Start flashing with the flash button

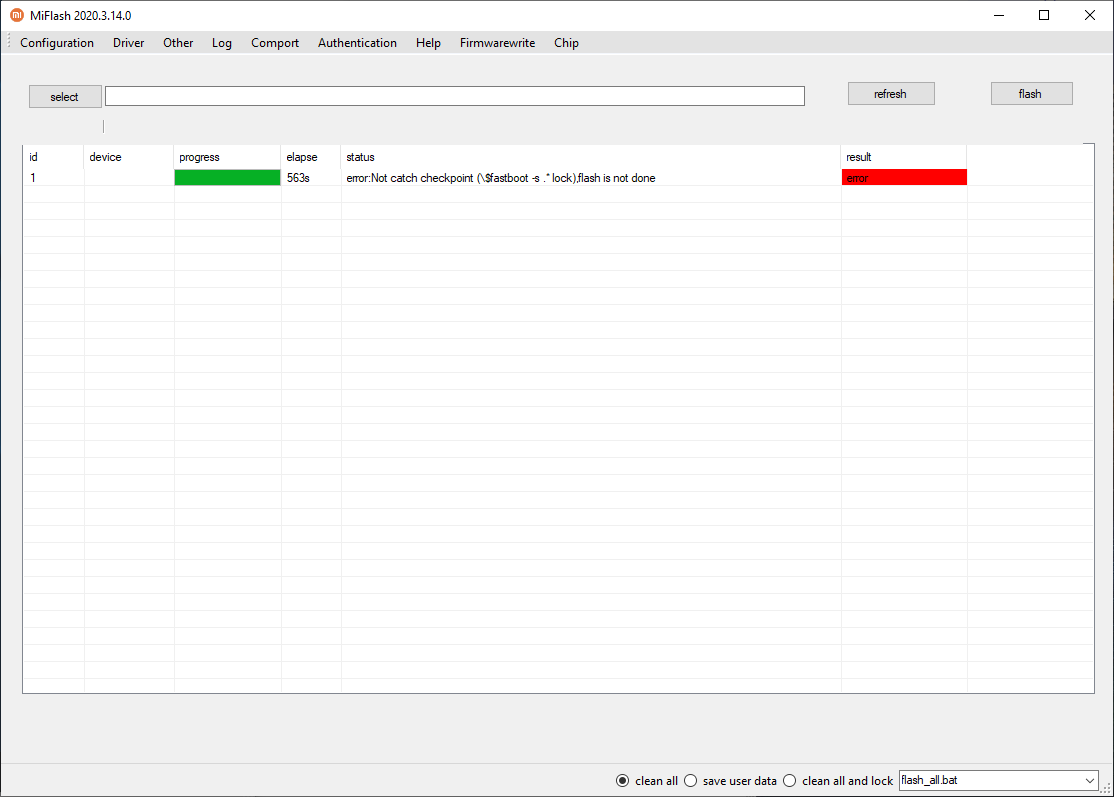1031,94
